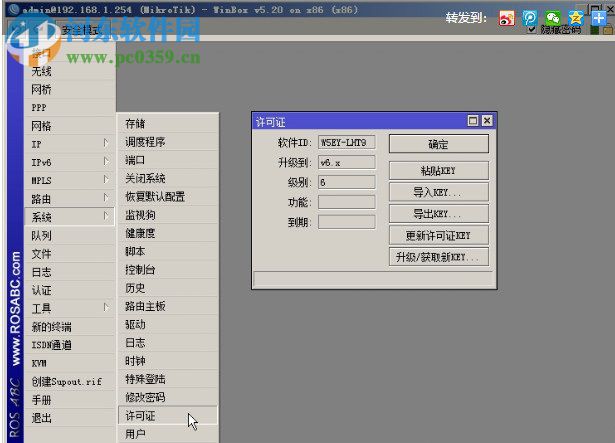Screen dimensions: 615x443
Task: Click the 导入KEY... button
Action: pyautogui.click(x=439, y=192)
